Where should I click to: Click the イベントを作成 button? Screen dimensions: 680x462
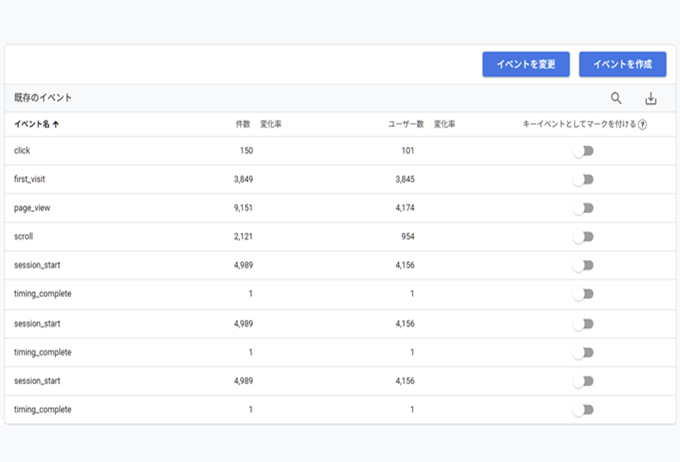coord(622,64)
